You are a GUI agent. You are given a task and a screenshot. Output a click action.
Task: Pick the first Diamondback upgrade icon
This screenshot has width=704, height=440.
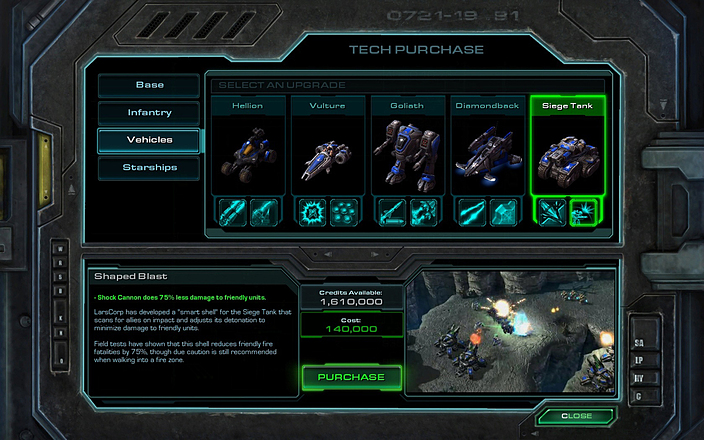[472, 212]
